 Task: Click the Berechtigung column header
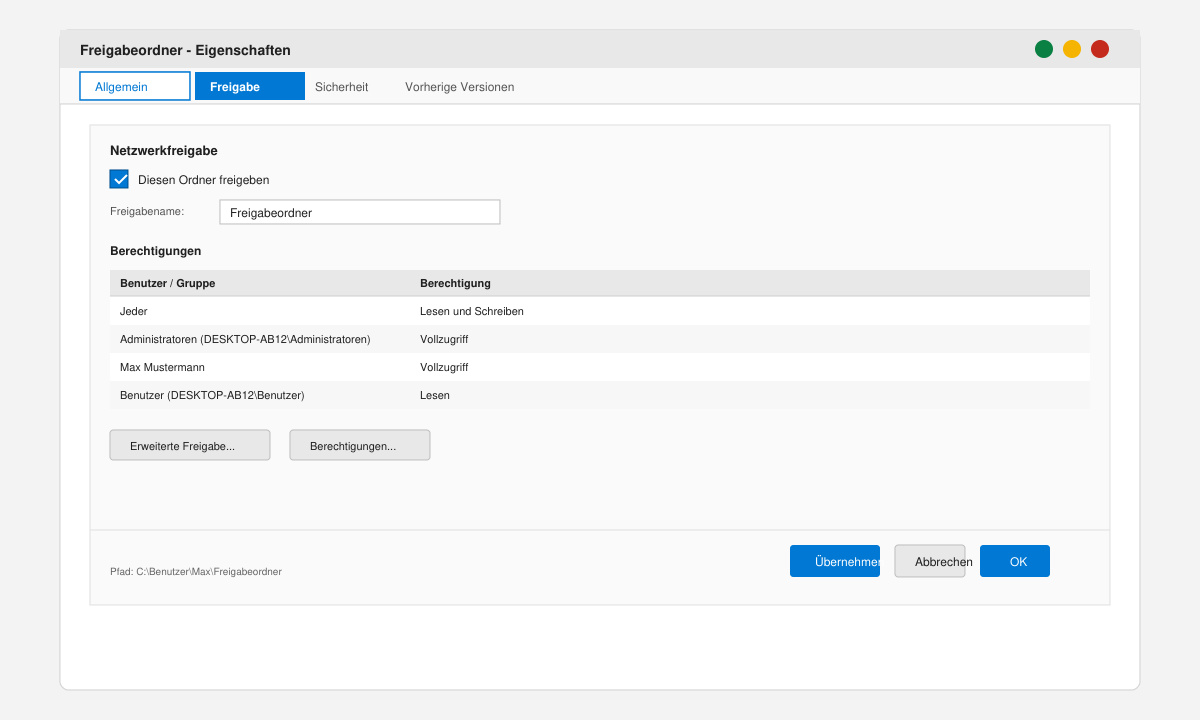pos(455,283)
